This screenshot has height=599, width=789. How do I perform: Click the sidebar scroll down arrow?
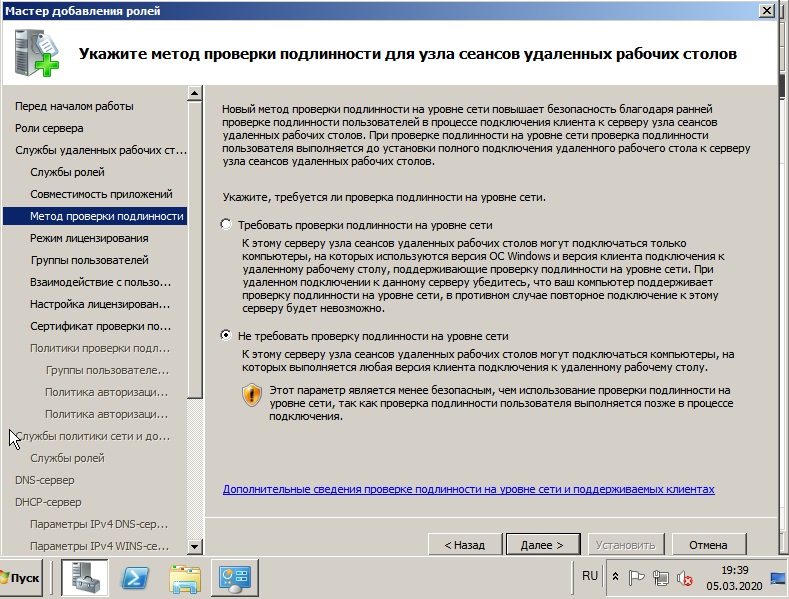[194, 546]
